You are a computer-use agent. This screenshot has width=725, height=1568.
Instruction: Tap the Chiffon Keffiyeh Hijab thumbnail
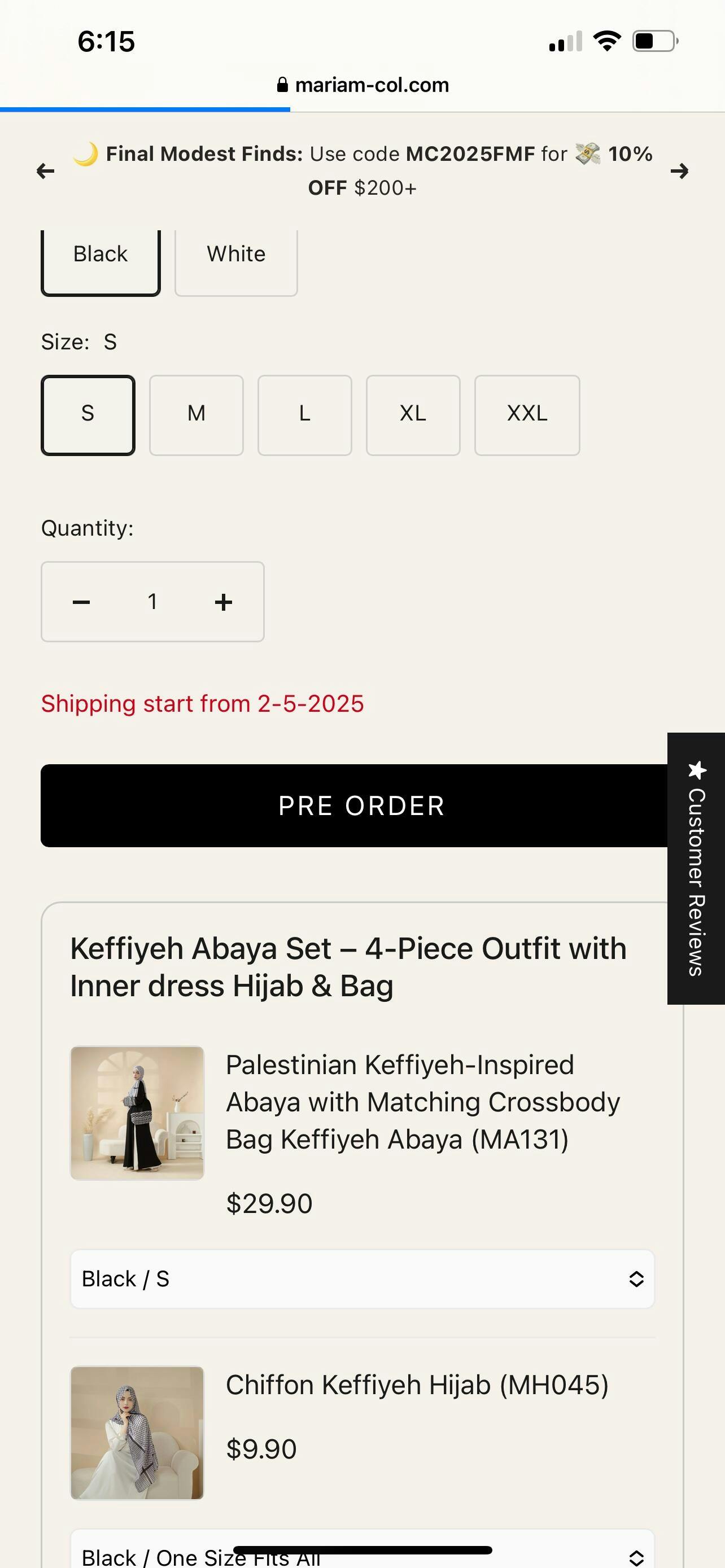[137, 1433]
